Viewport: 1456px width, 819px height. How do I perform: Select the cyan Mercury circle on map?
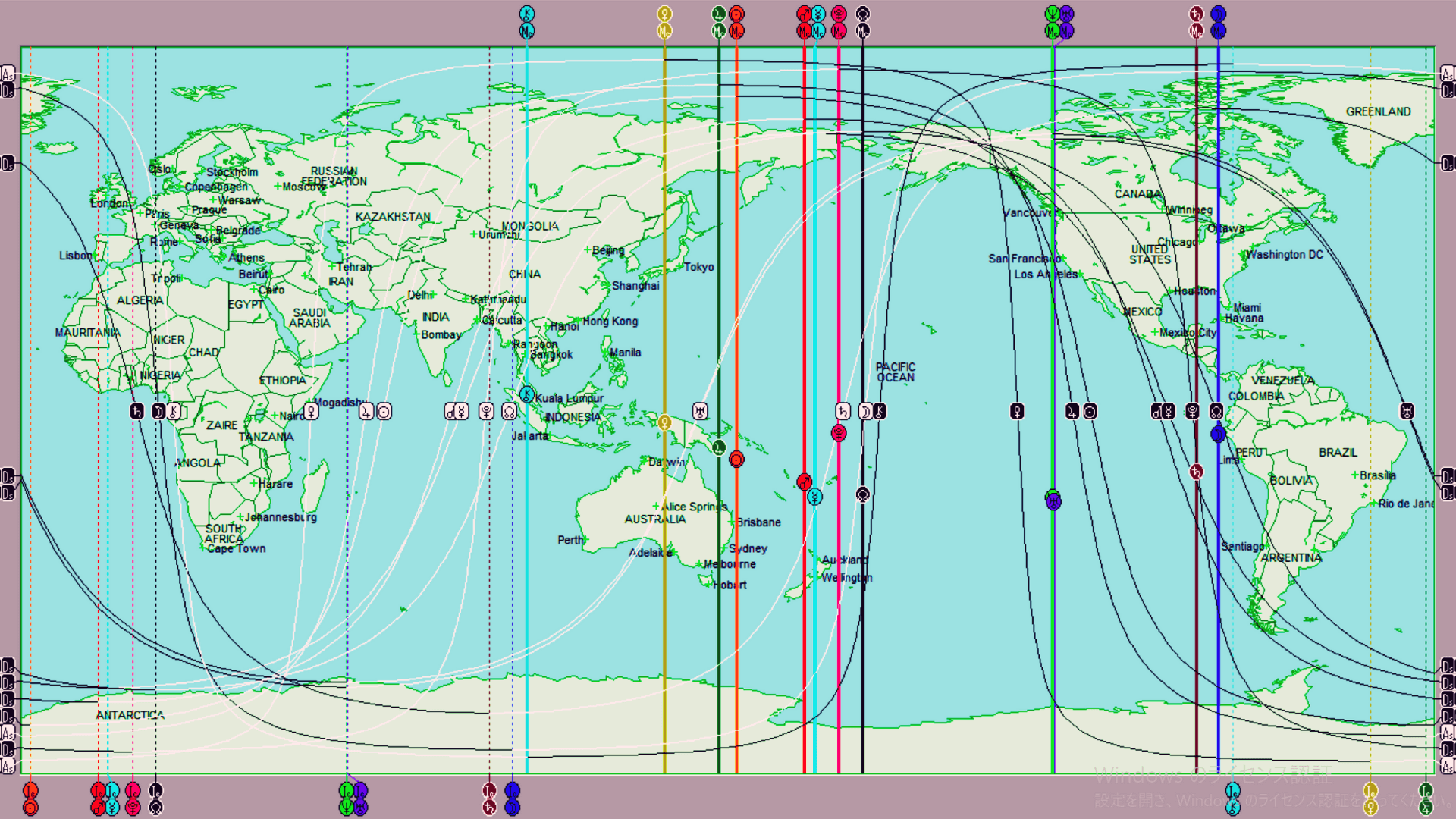(x=814, y=497)
